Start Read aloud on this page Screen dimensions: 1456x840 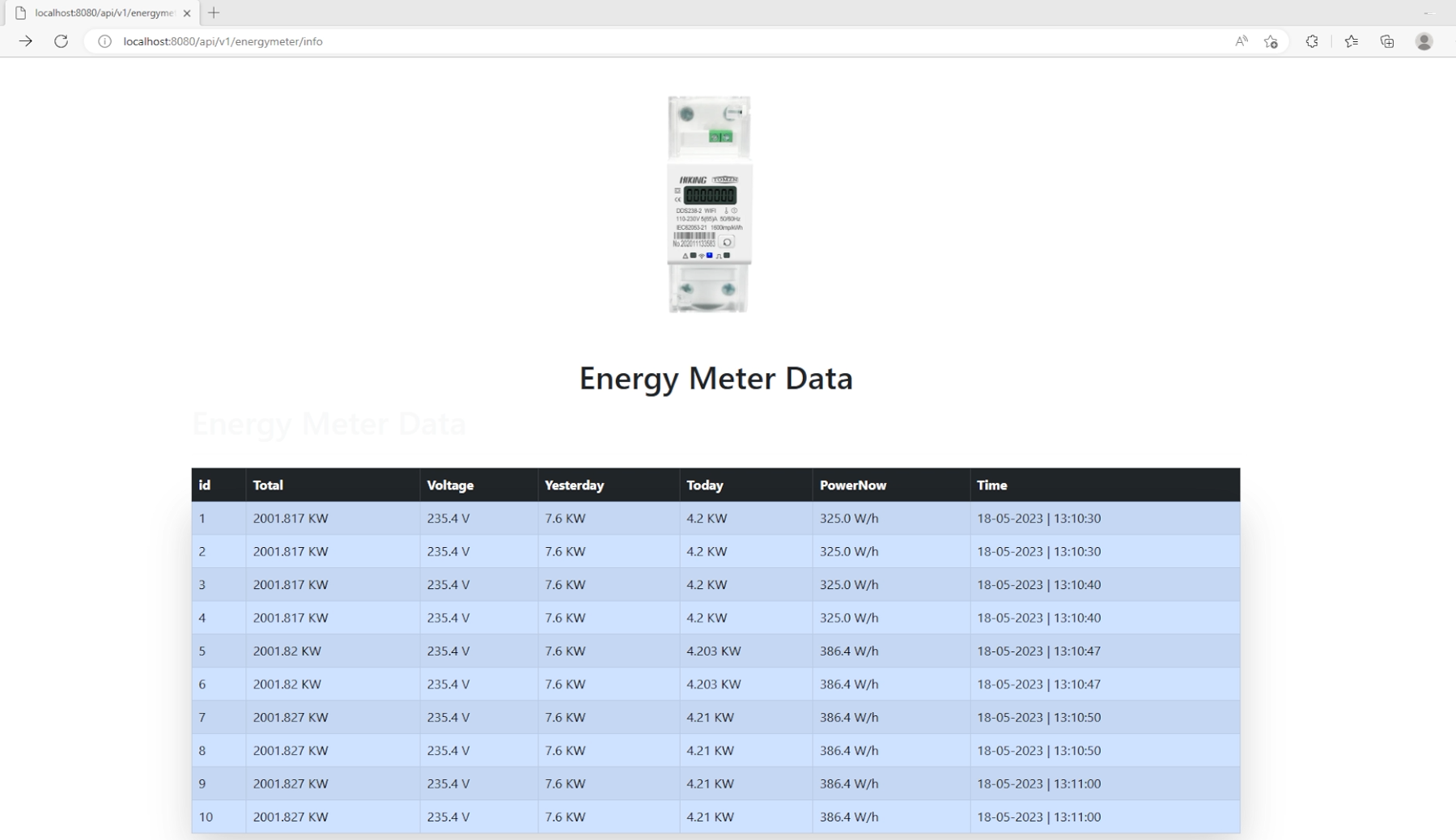[x=1241, y=41]
